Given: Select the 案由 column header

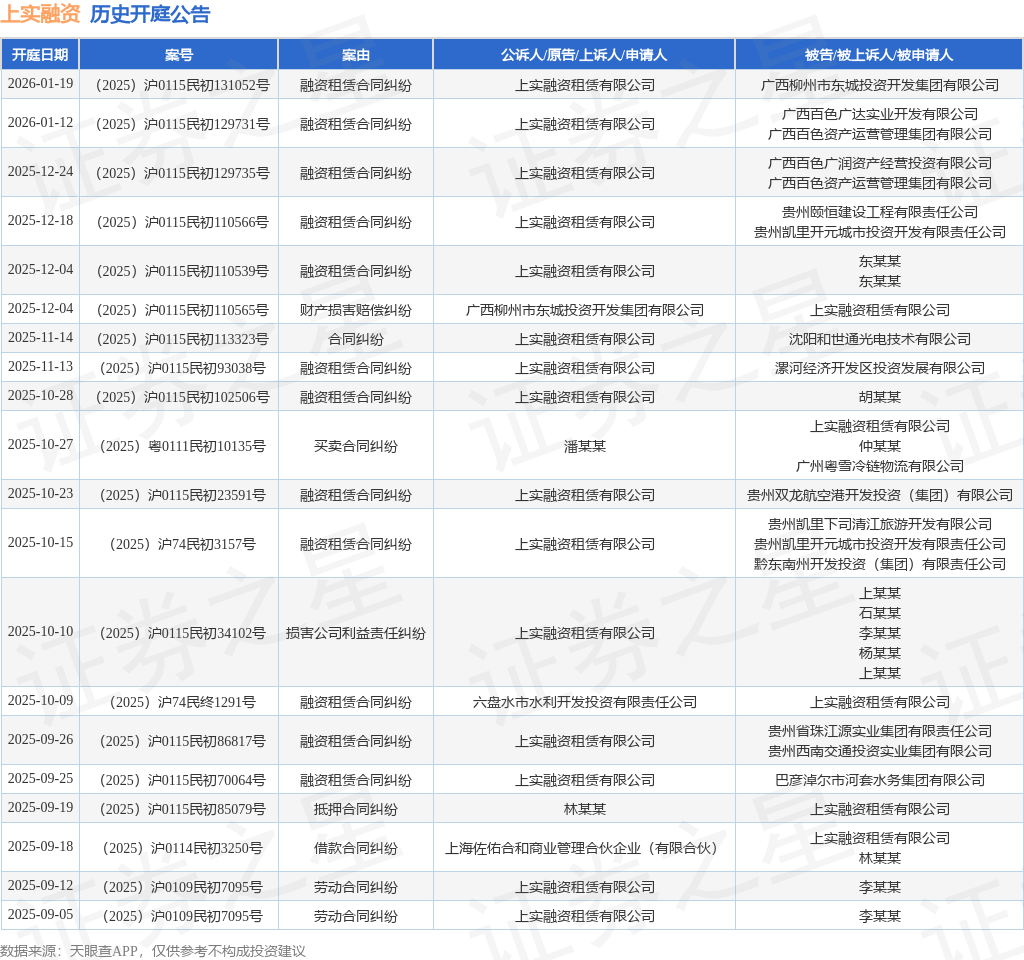Looking at the screenshot, I should [x=355, y=55].
